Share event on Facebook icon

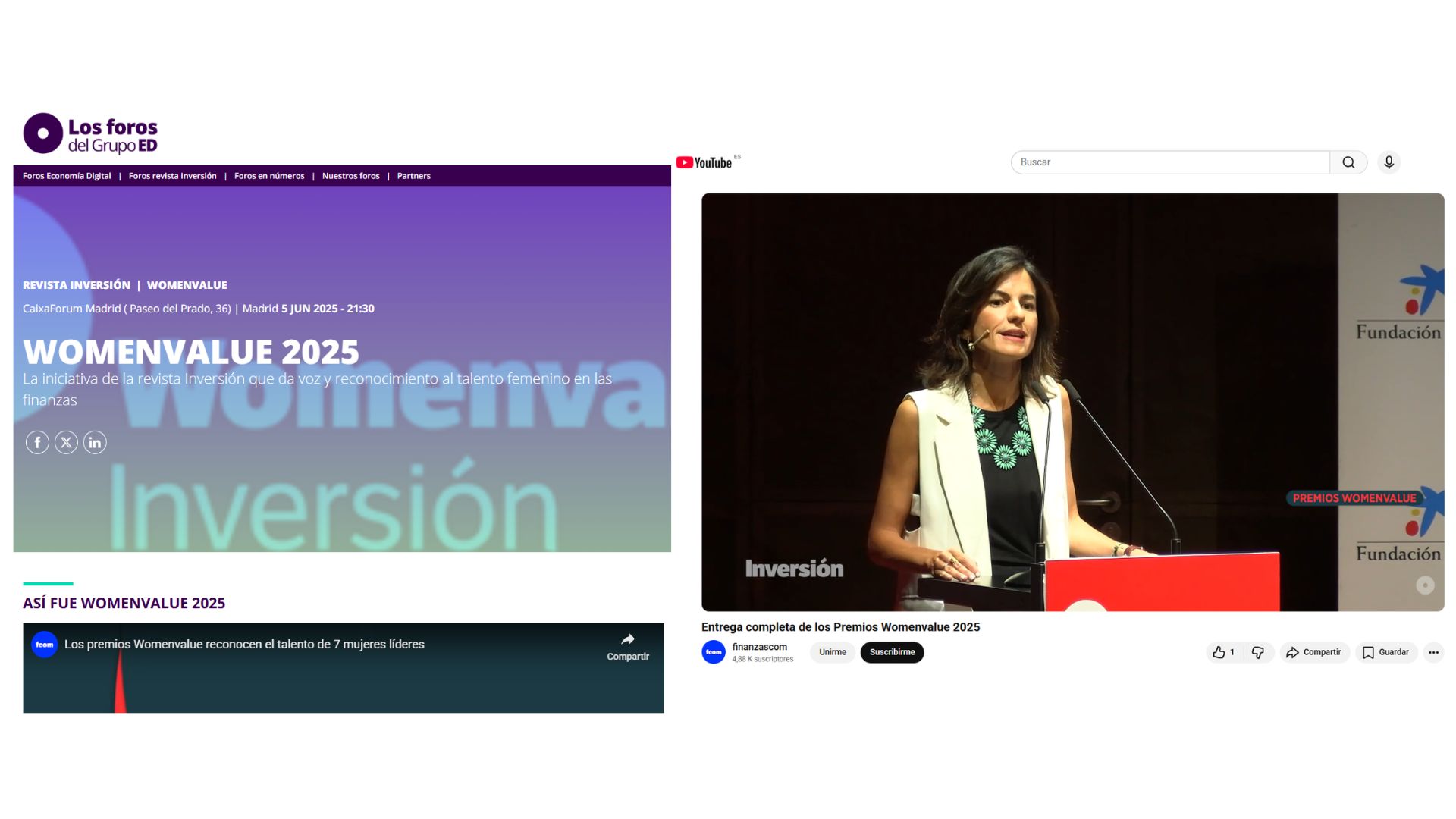click(x=37, y=442)
